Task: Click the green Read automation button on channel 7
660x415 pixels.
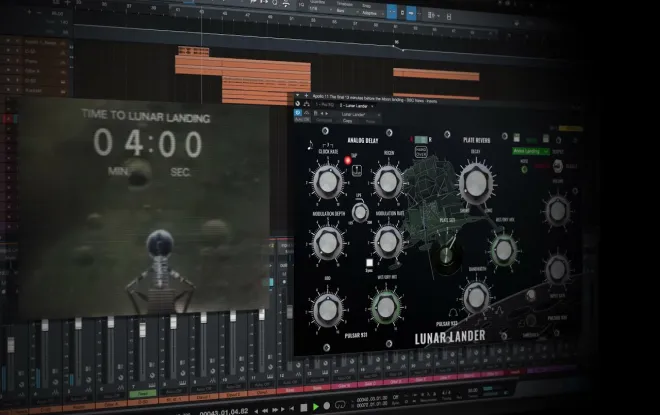Action: coord(143,394)
